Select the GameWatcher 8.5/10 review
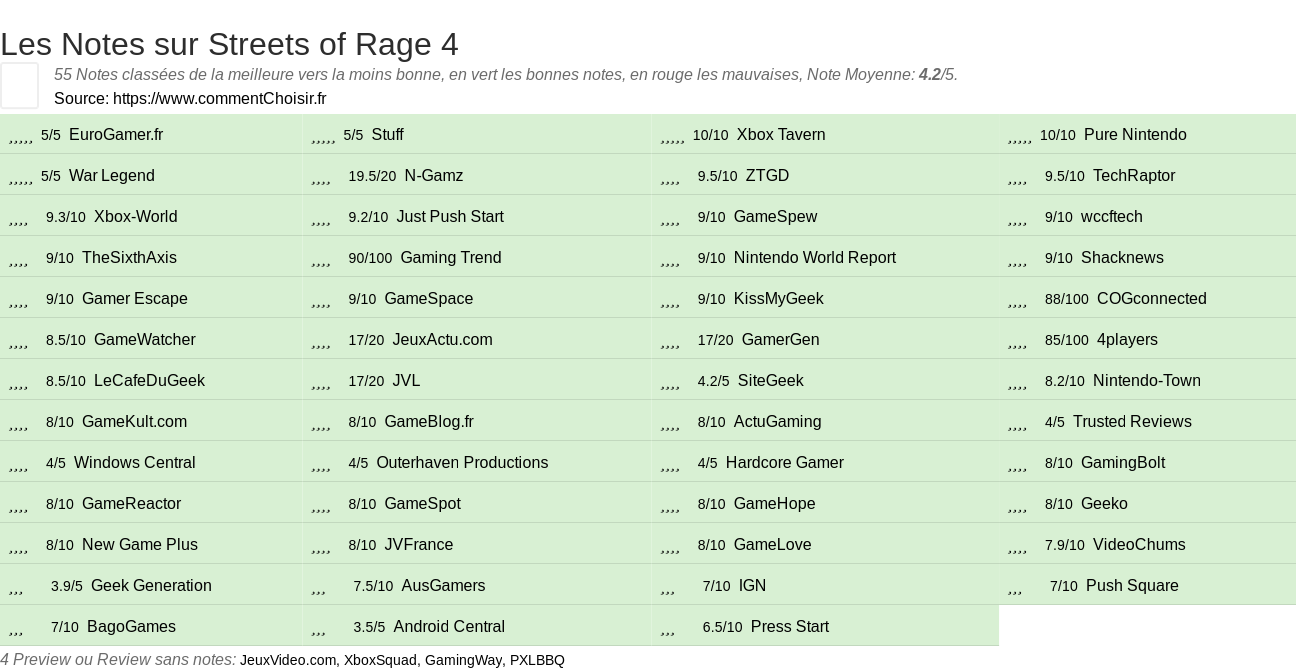Image resolution: width=1296 pixels, height=671 pixels. [x=150, y=339]
